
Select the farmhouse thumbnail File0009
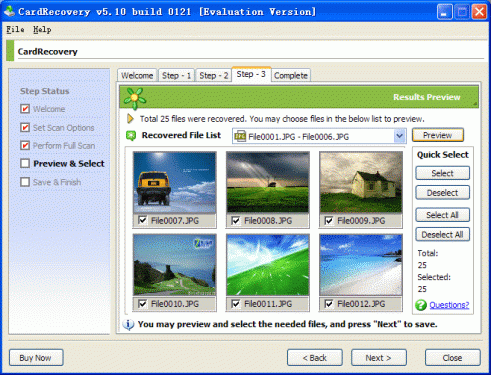[361, 182]
